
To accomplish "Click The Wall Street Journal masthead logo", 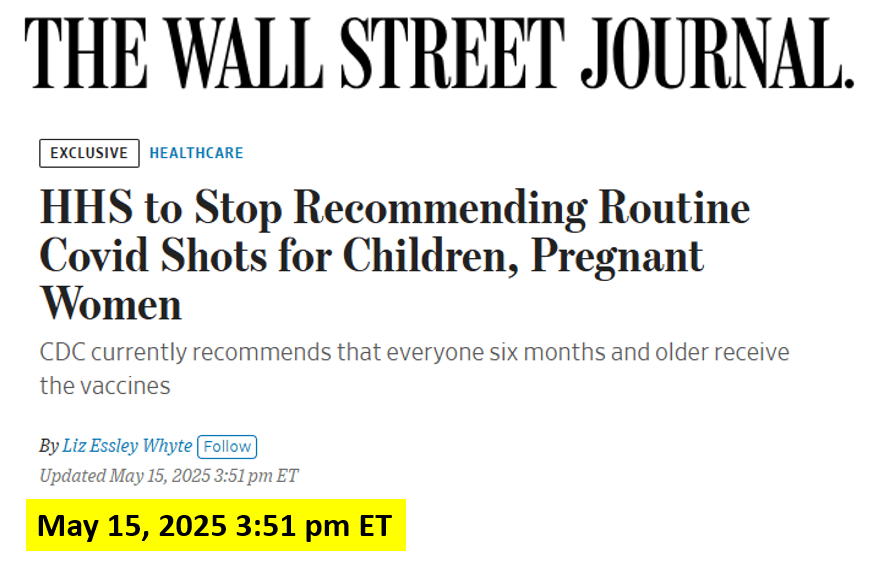I will [439, 53].
